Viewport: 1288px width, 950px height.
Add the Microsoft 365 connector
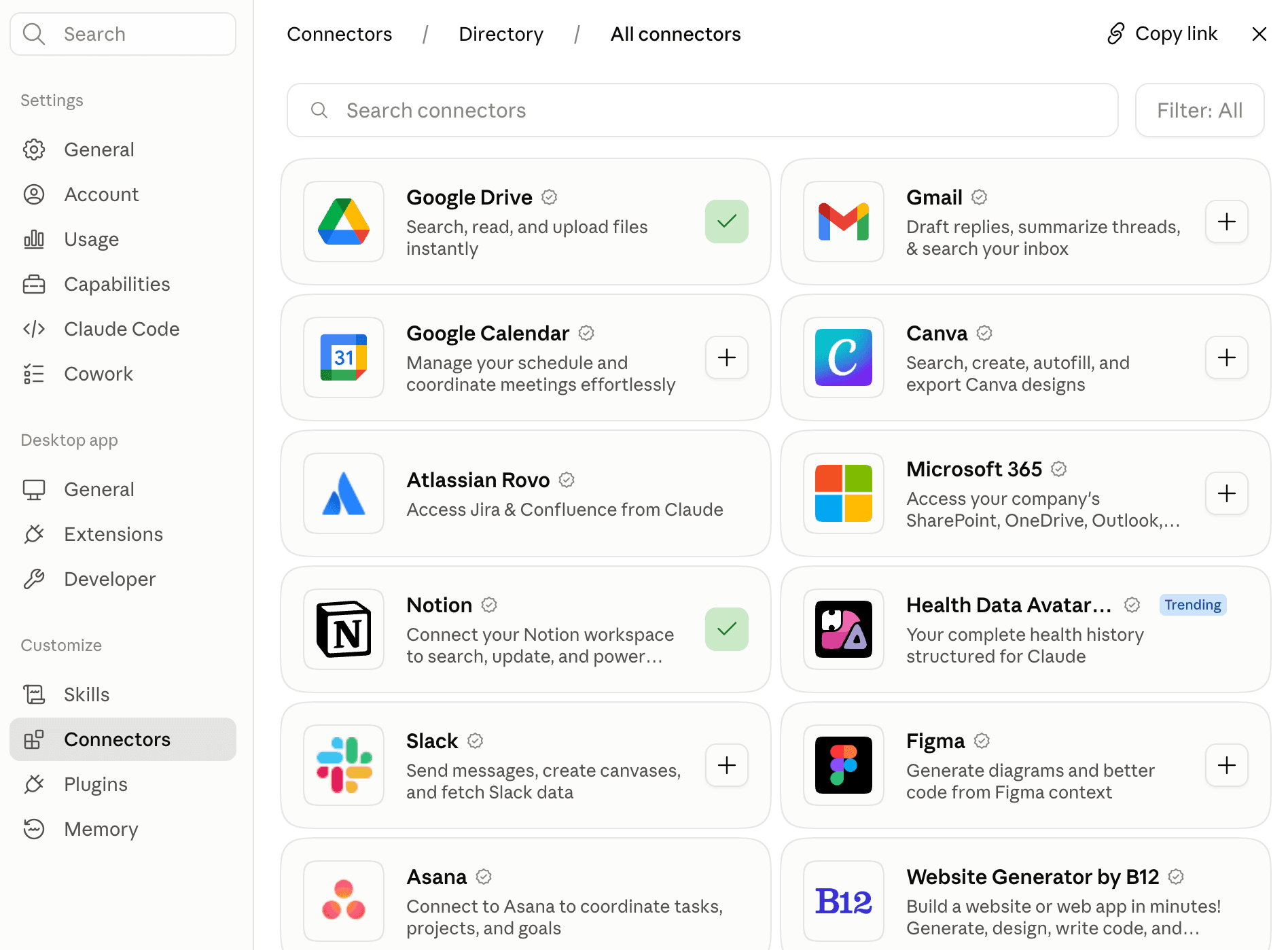[1227, 493]
